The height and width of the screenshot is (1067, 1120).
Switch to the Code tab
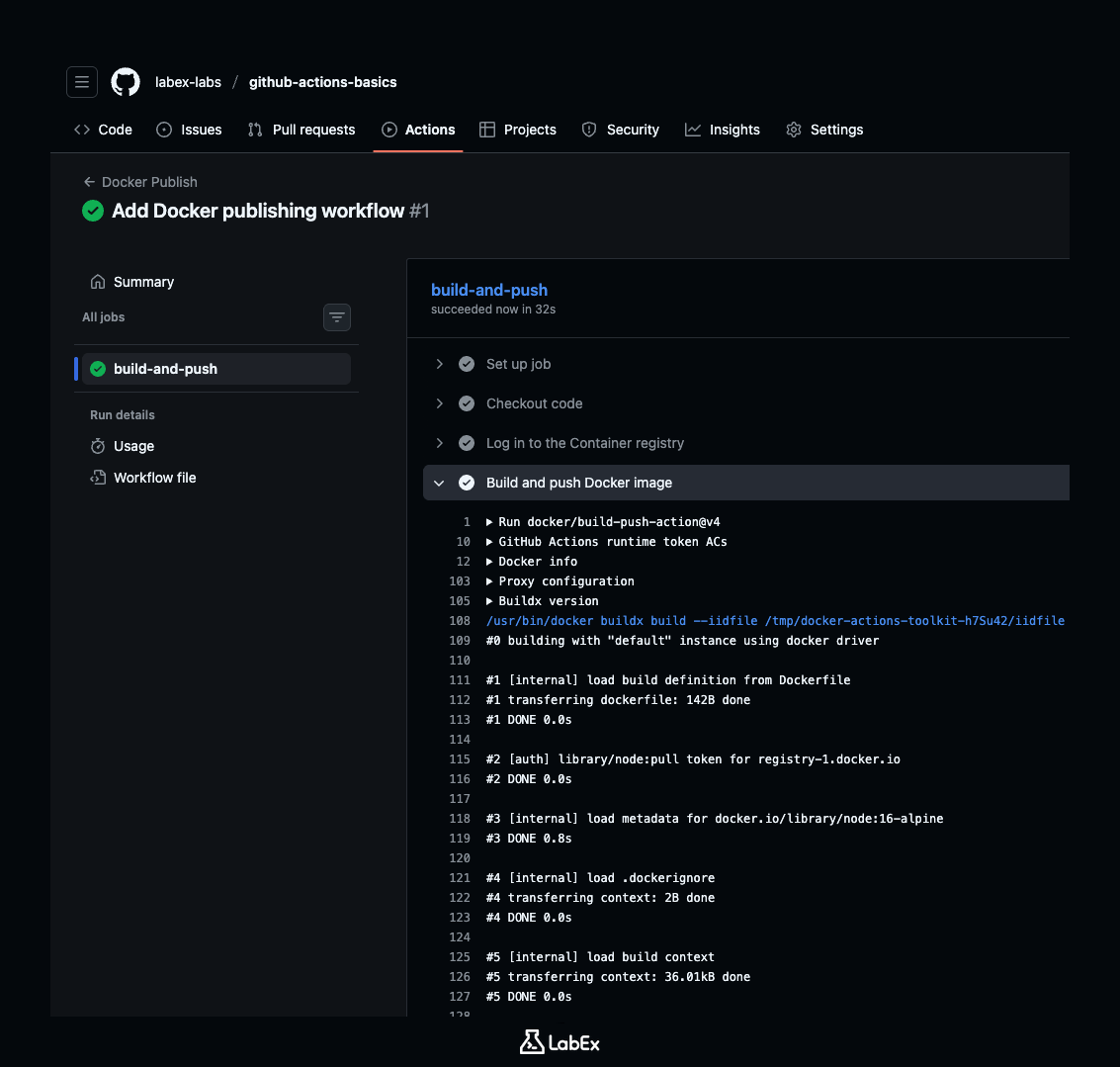pos(104,130)
